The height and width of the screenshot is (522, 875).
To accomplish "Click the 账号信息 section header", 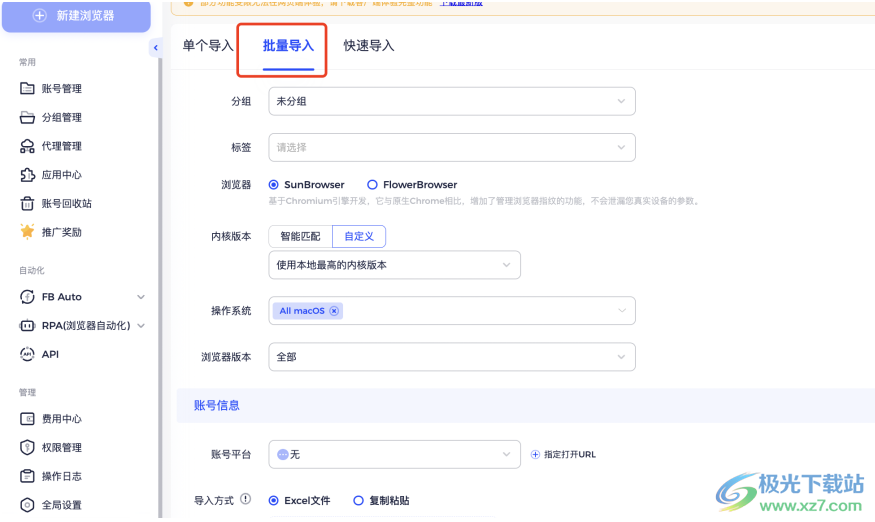I will (217, 405).
